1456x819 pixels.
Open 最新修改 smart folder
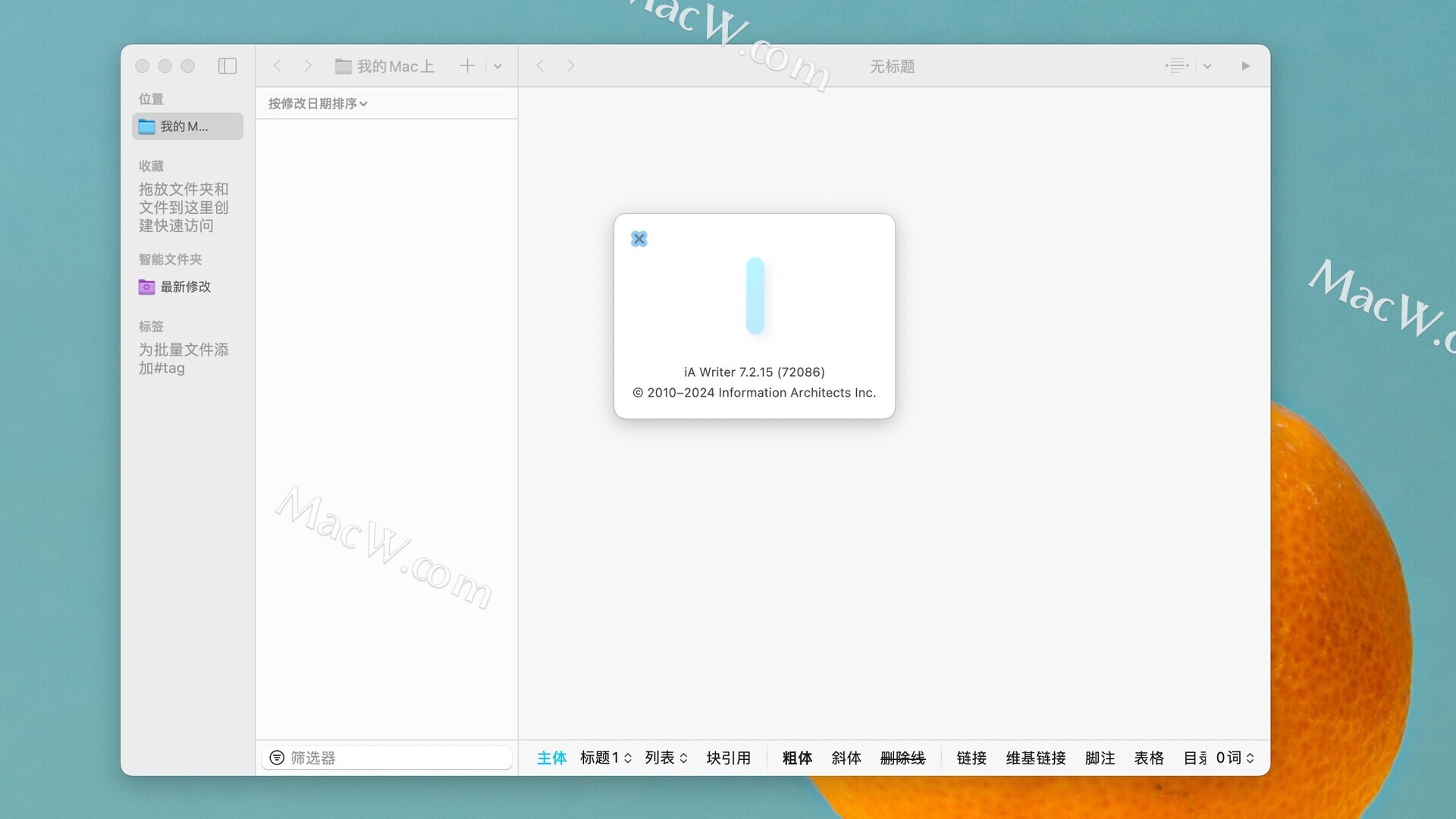click(175, 287)
